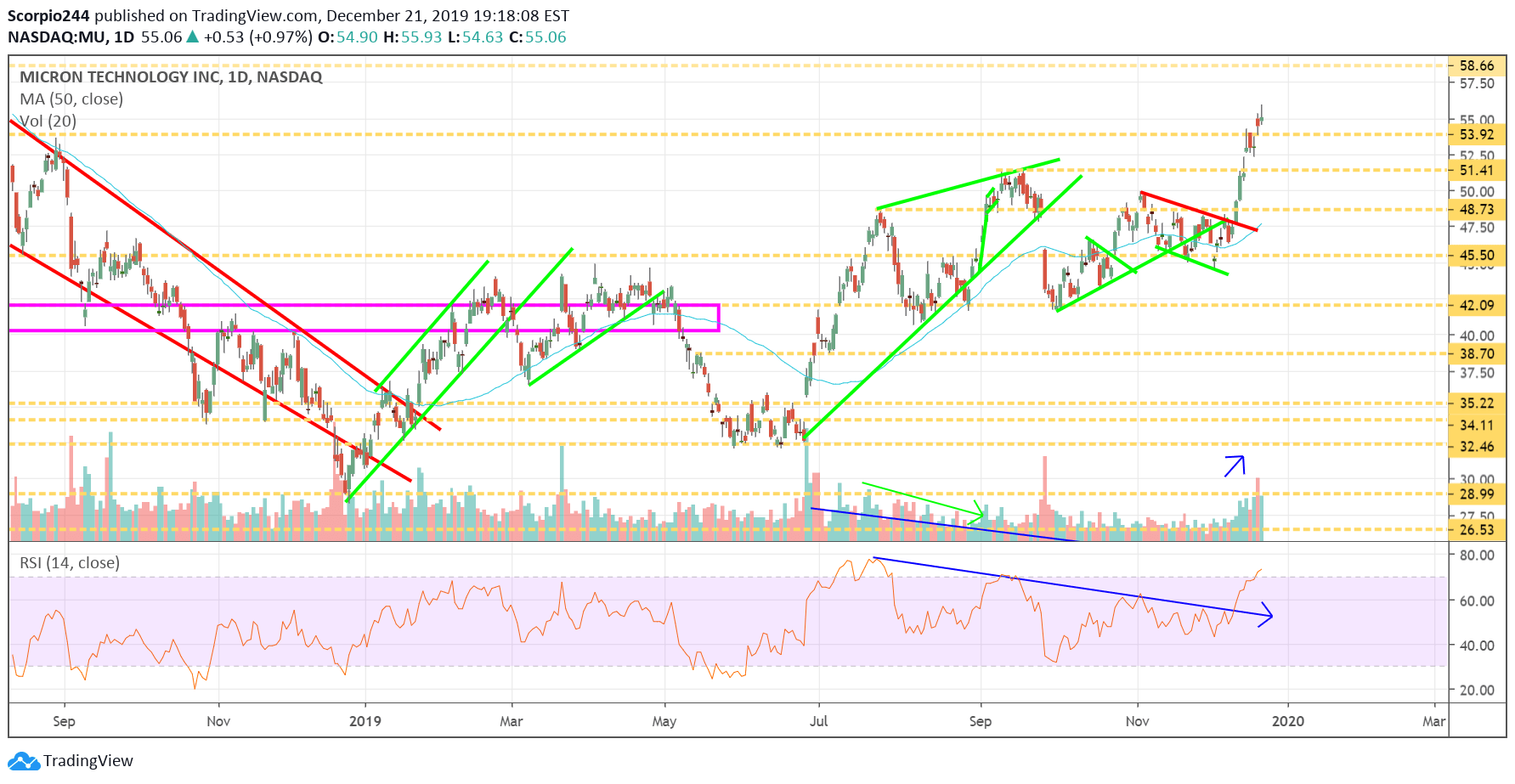Viewport: 1515px width, 784px height.
Task: Select the MICRON TECHNOLOGY INC chart title
Action: tap(171, 77)
